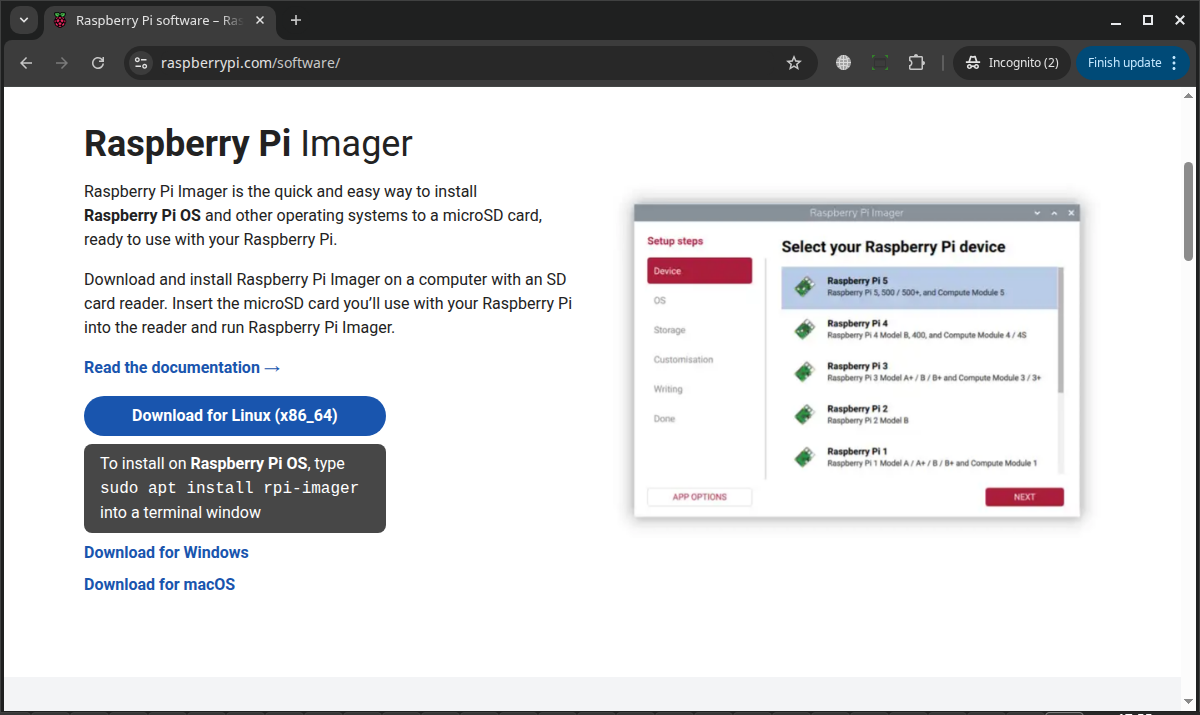Click the Download for macOS link
1200x715 pixels.
pos(159,584)
